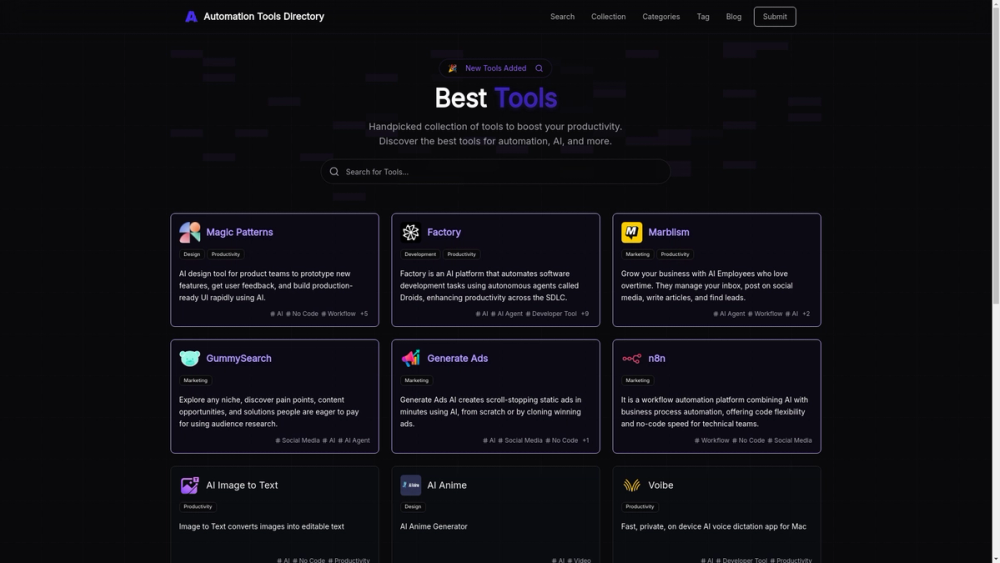The height and width of the screenshot is (563, 1000).
Task: Open the AI Image to Text icon
Action: 189,485
